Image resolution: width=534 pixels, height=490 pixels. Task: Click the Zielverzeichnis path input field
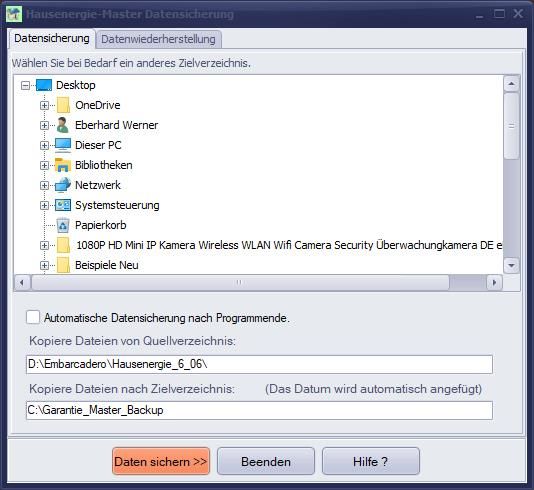[260, 410]
